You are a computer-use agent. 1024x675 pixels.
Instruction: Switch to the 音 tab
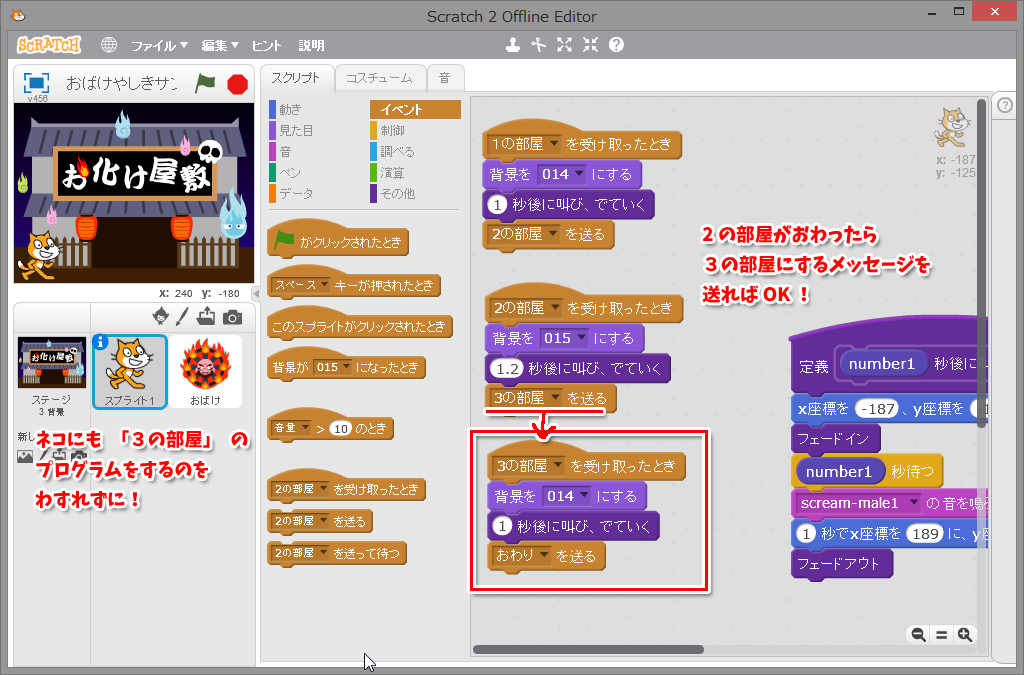tap(445, 78)
